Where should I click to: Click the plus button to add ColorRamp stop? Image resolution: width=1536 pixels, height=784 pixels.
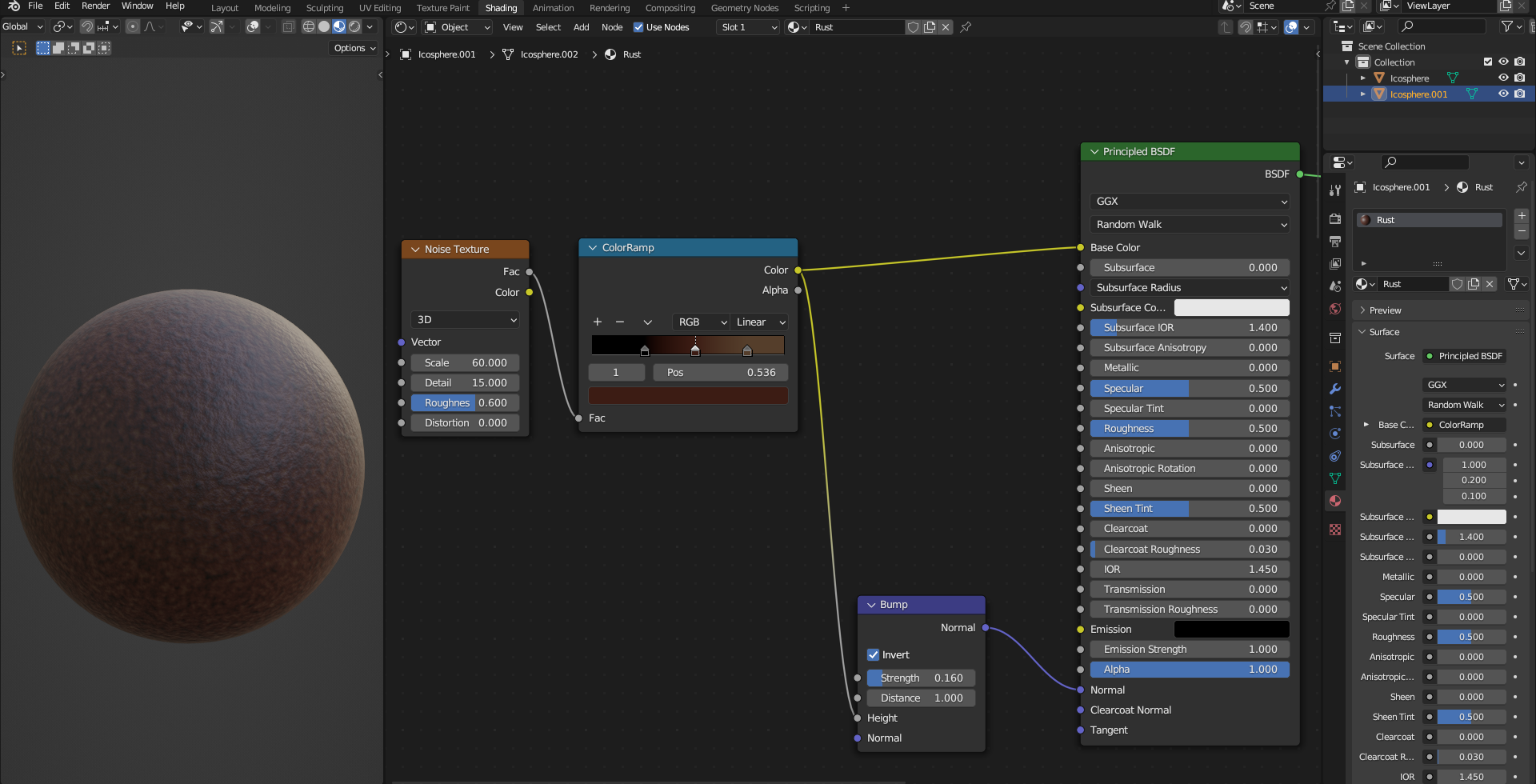coord(597,322)
